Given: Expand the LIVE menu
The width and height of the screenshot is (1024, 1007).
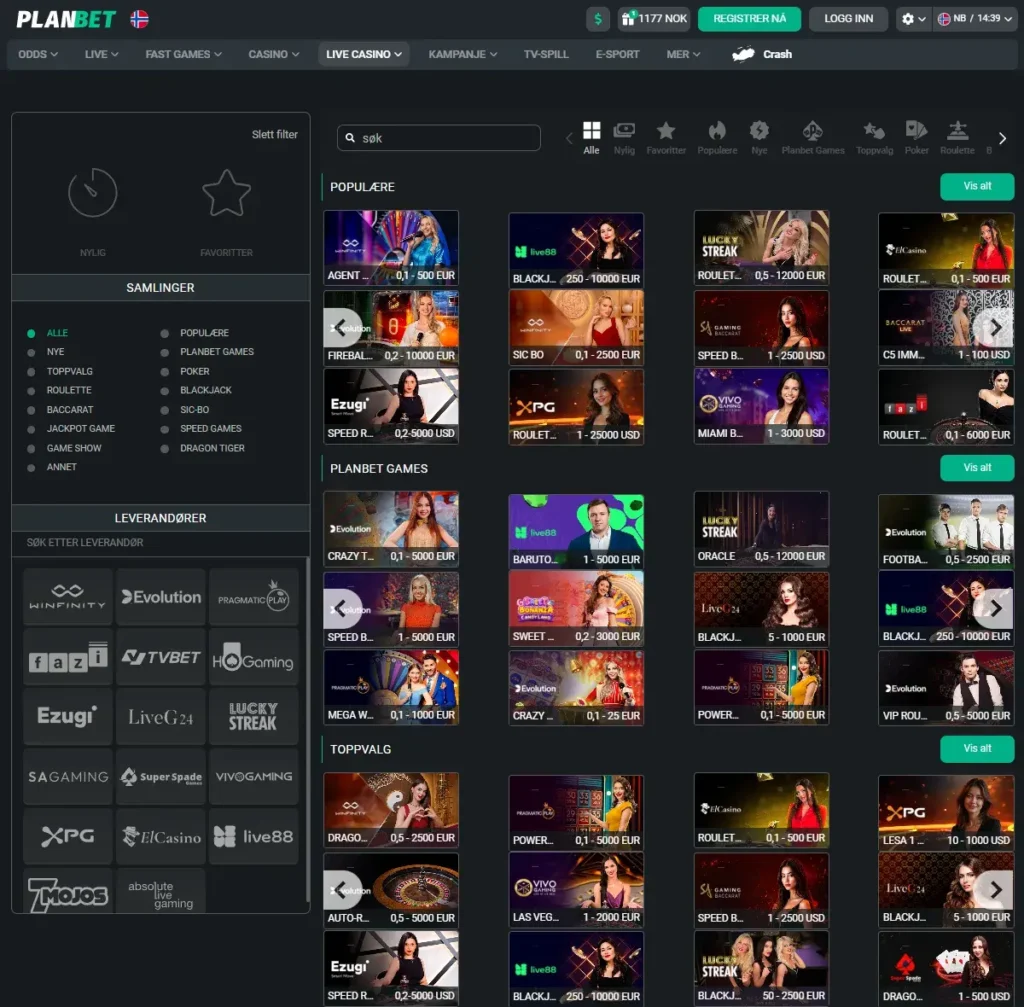Looking at the screenshot, I should pos(101,54).
